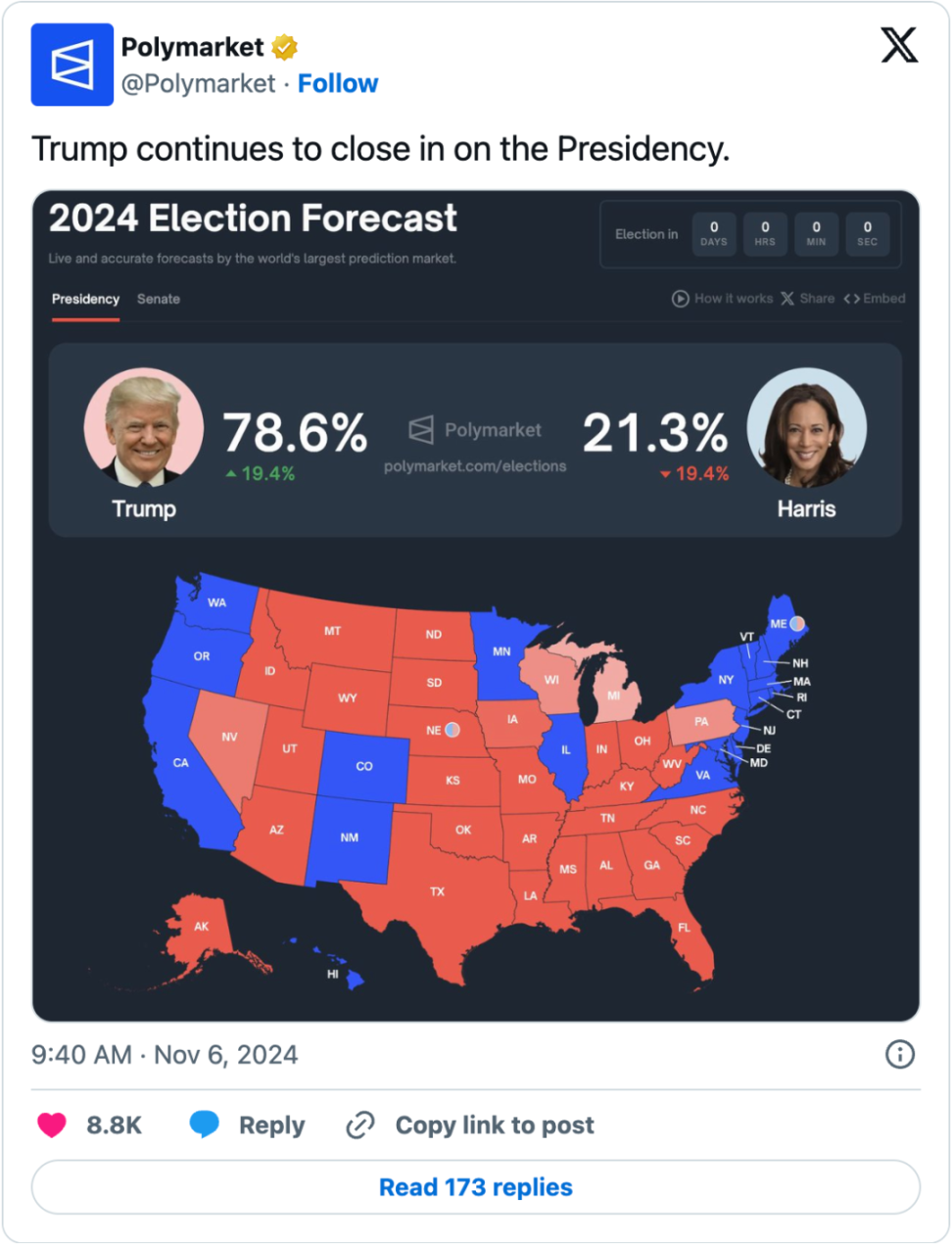This screenshot has width=952, height=1244.
Task: Click the Embed code brackets icon
Action: pyautogui.click(x=852, y=299)
